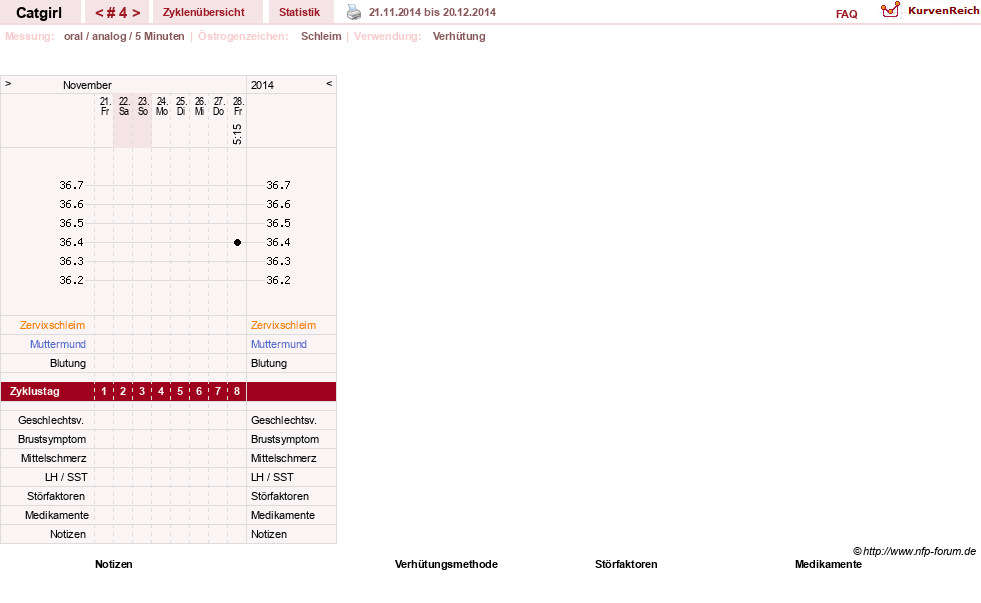The height and width of the screenshot is (603, 981).
Task: Click the left Störfaktoren row label
Action: coord(56,496)
